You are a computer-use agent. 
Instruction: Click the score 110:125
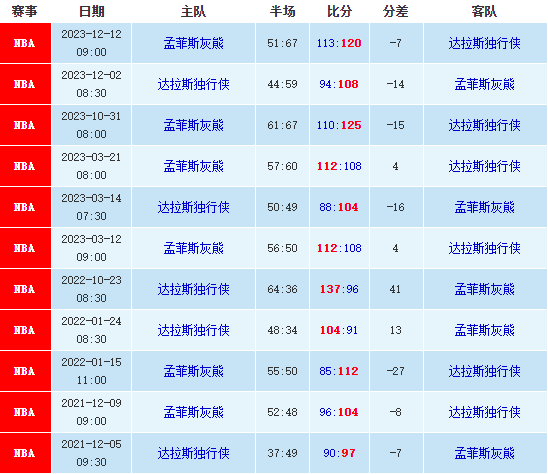point(339,125)
